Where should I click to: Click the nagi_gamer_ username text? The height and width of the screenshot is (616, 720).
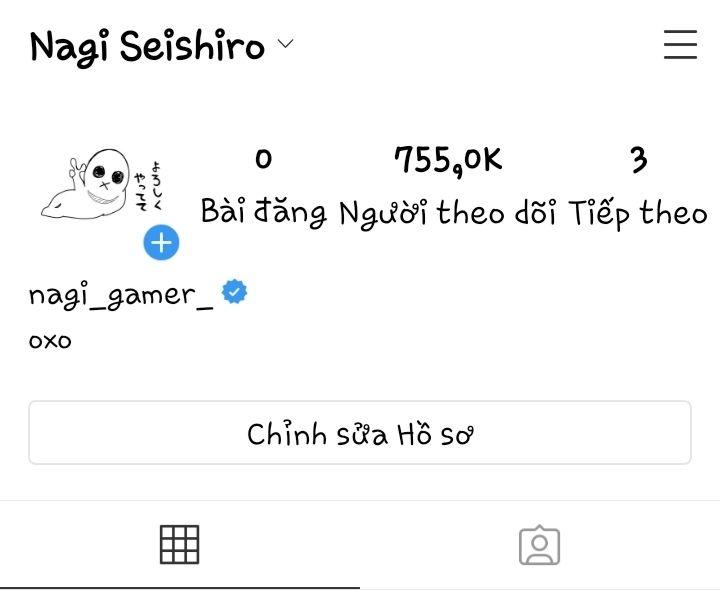pyautogui.click(x=121, y=296)
